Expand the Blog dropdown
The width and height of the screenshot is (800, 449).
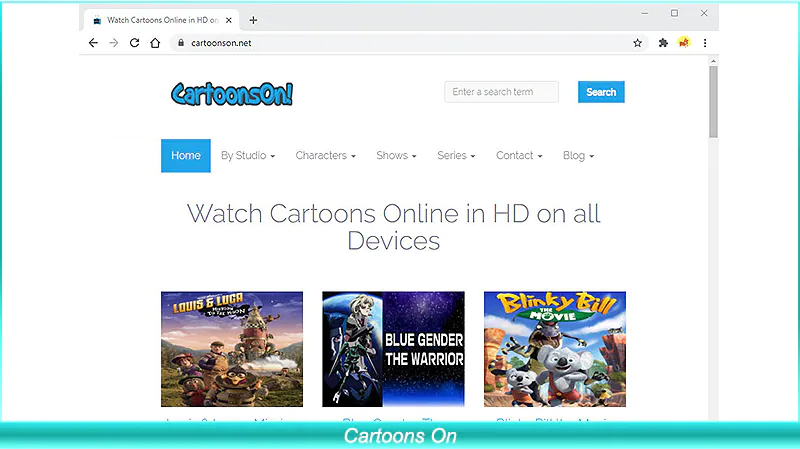(579, 156)
